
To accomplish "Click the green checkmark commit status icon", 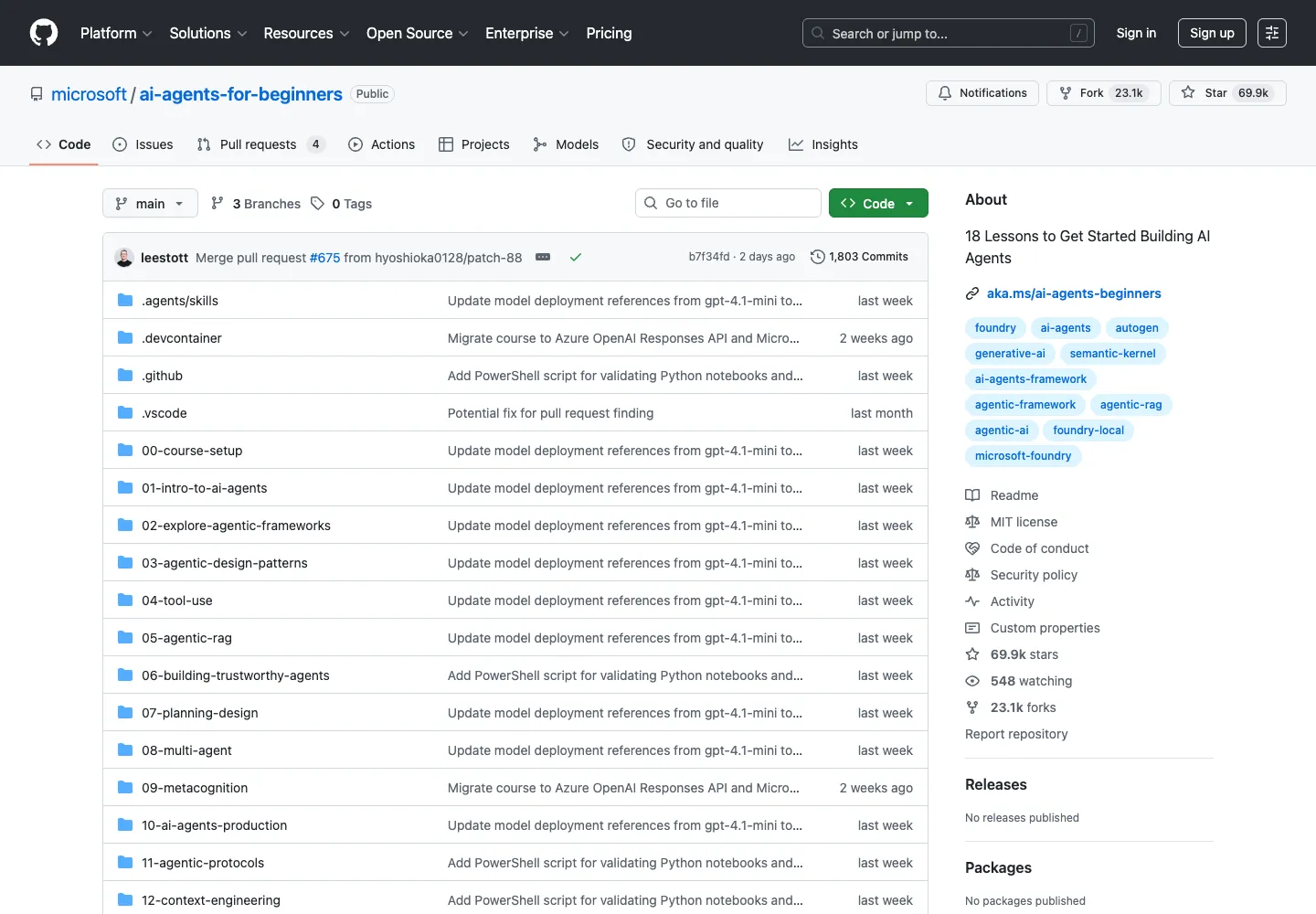I will pyautogui.click(x=576, y=258).
